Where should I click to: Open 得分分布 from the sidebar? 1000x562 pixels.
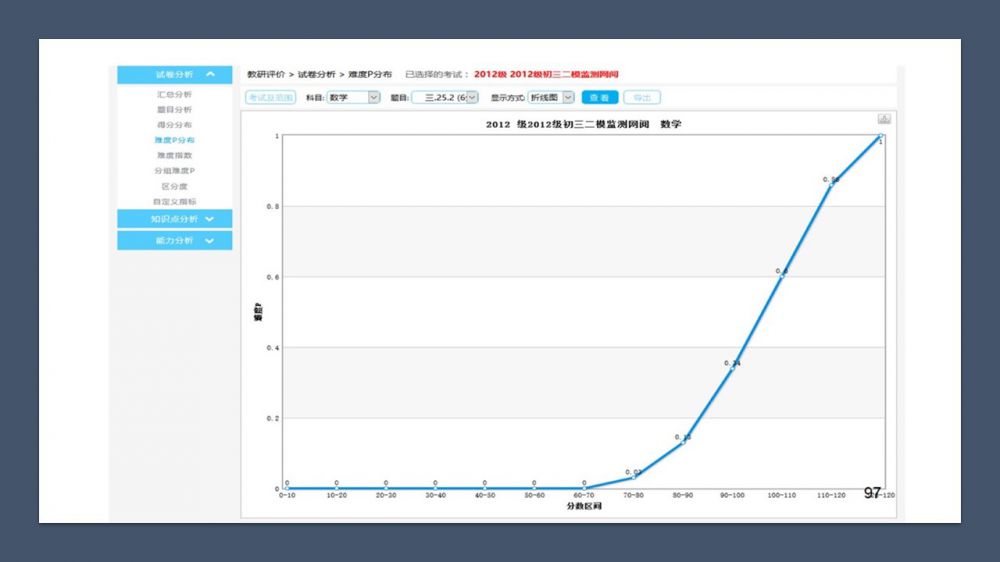(175, 125)
